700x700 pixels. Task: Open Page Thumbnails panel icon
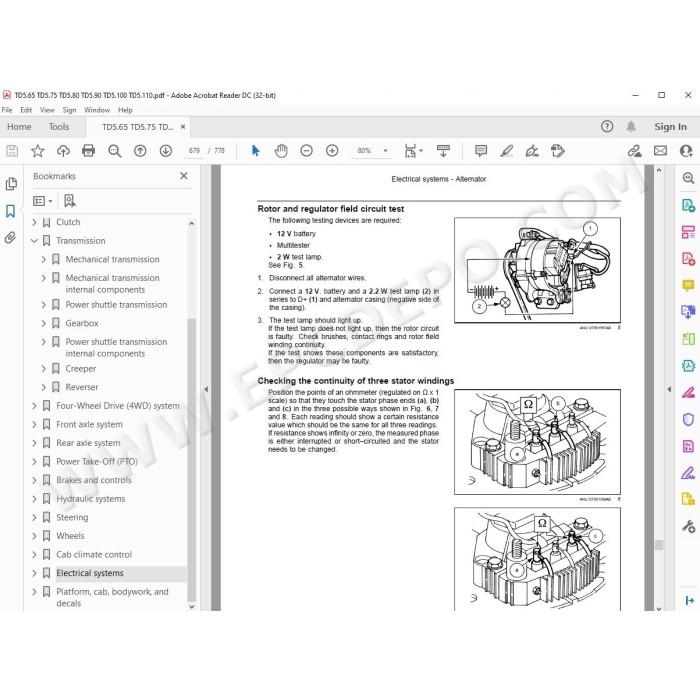(11, 184)
